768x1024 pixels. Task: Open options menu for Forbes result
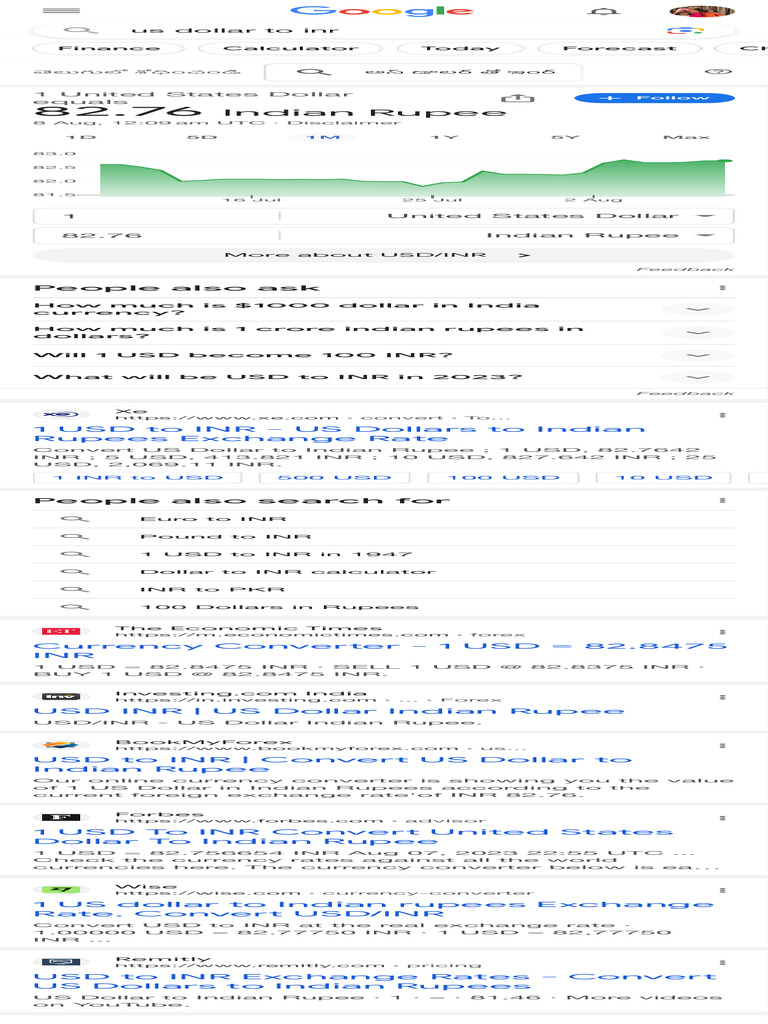click(722, 818)
